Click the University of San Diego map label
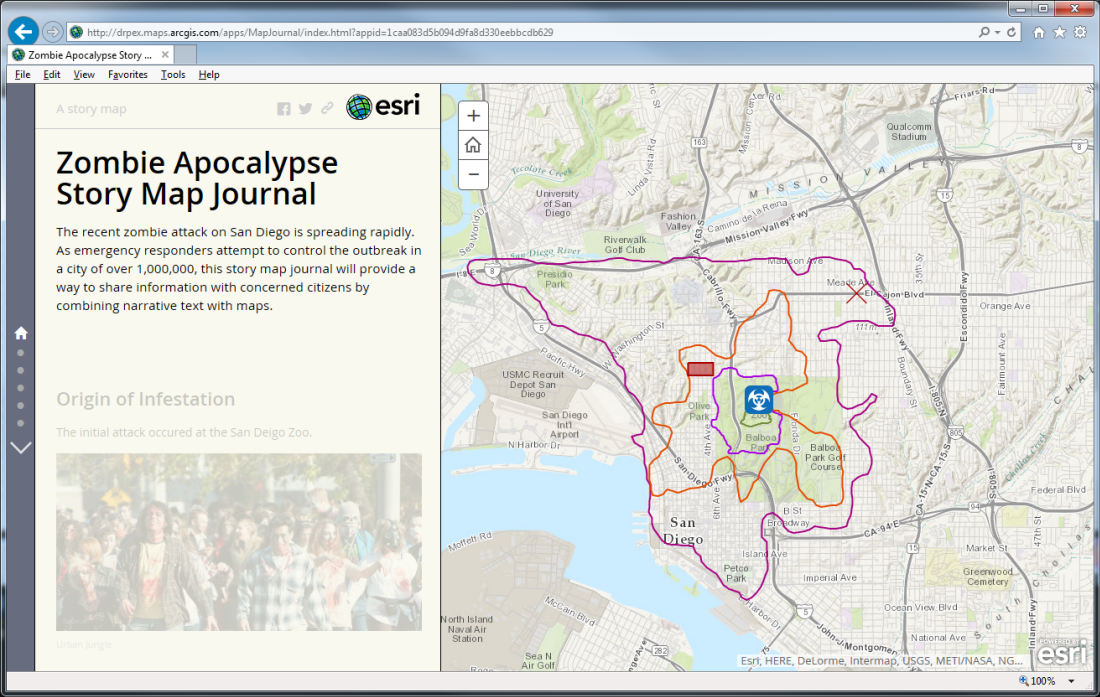The image size is (1100, 697). click(x=558, y=203)
